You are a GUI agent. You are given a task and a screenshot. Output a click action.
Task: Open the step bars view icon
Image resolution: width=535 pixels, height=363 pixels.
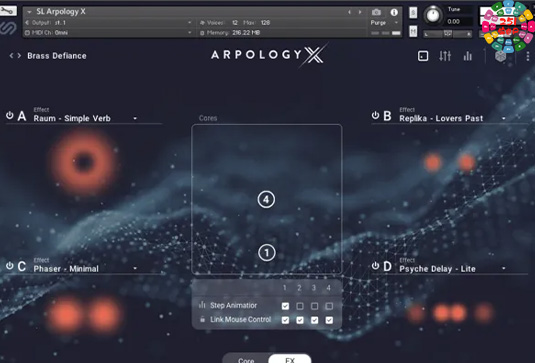click(x=467, y=56)
